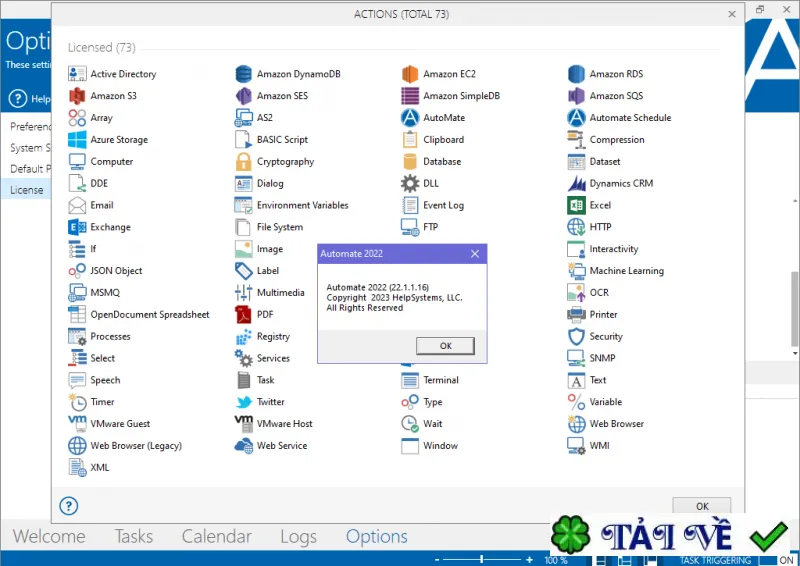Click the Machine Learning icon
The width and height of the screenshot is (800, 566).
[x=576, y=271]
